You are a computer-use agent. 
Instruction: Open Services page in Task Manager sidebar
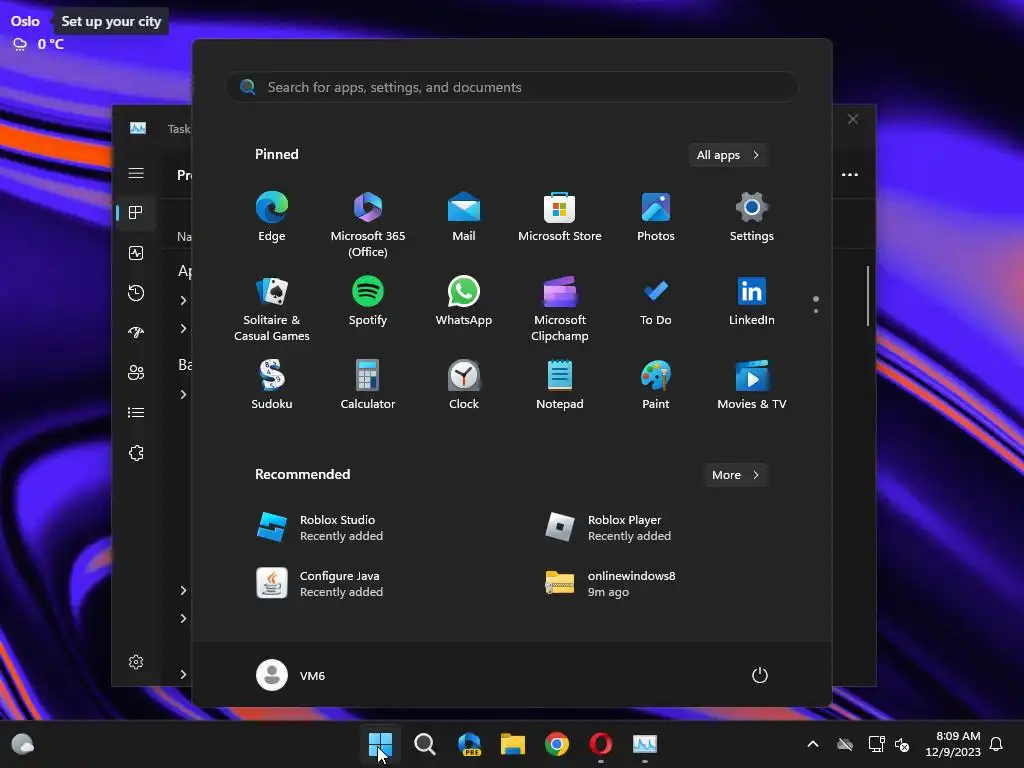coord(136,453)
